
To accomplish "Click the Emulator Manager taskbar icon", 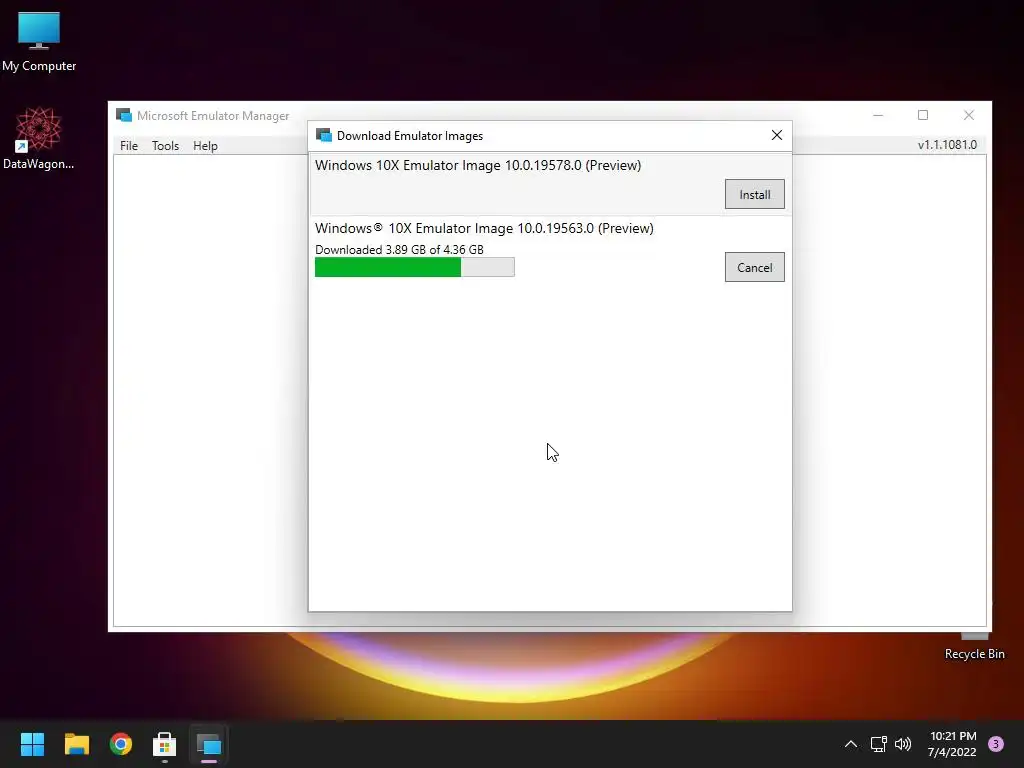I will 209,744.
